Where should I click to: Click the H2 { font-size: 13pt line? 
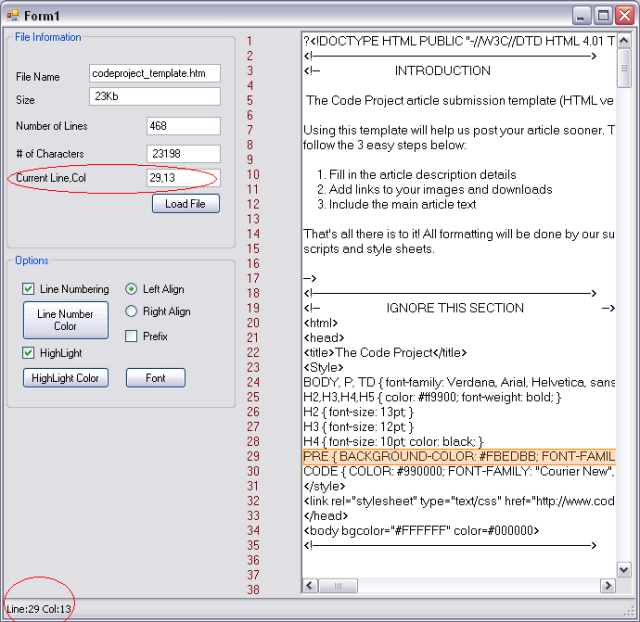(359, 412)
